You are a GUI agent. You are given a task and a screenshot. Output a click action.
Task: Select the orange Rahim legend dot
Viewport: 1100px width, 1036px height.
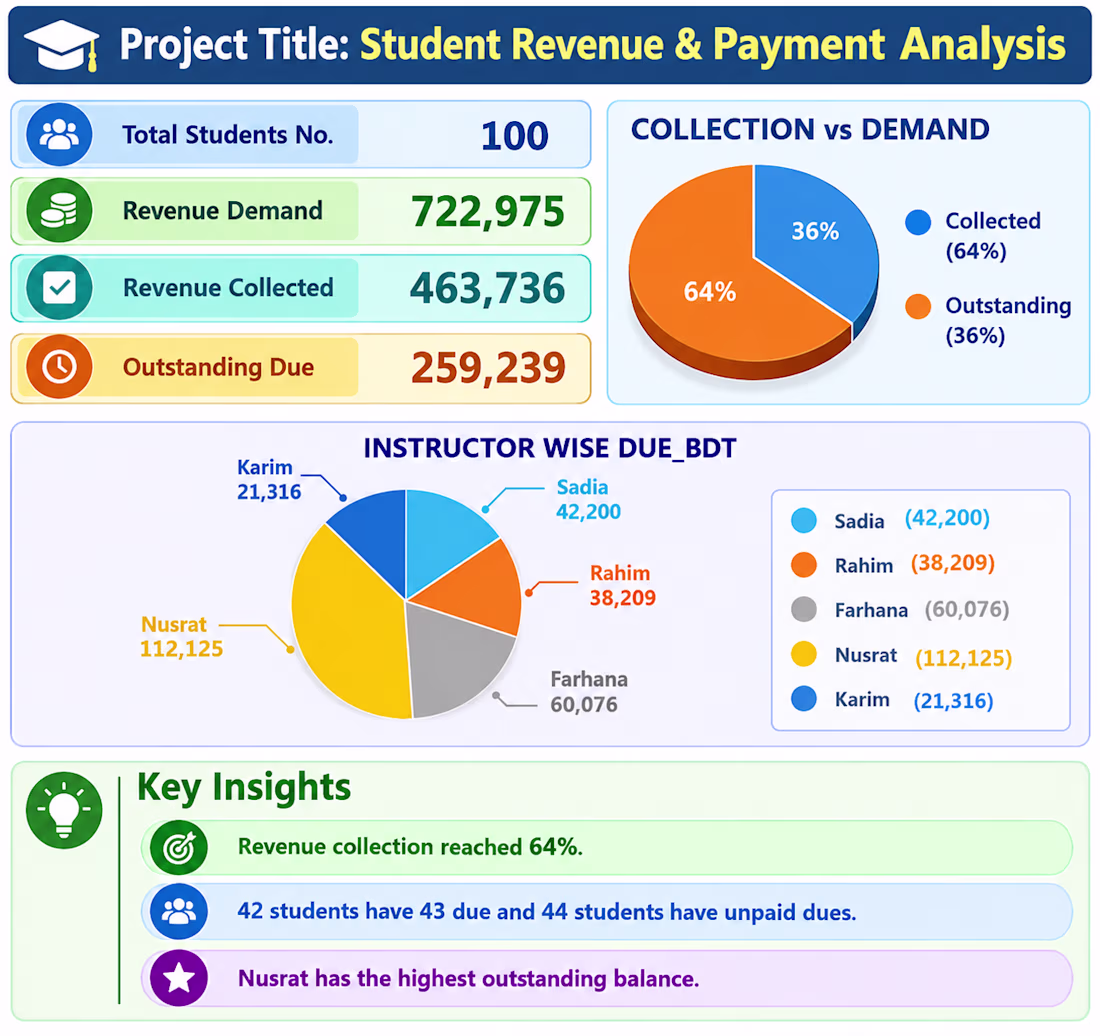[804, 565]
